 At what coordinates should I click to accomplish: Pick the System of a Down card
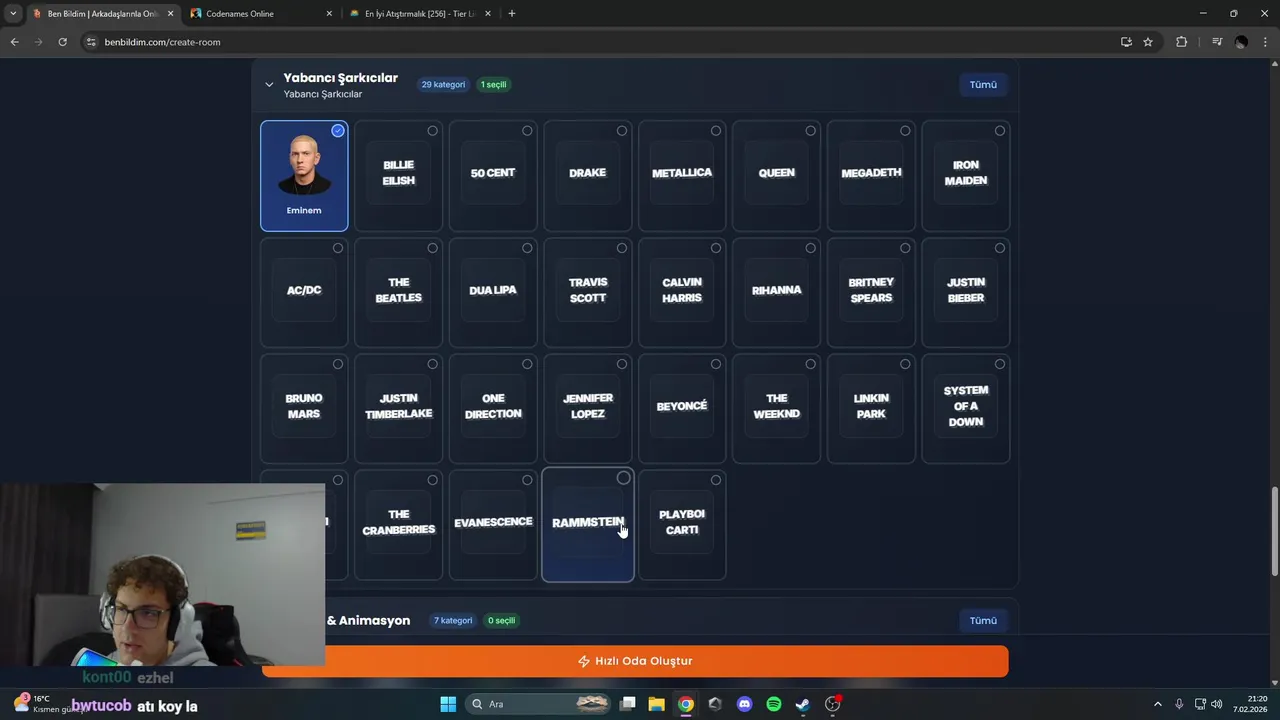point(965,408)
